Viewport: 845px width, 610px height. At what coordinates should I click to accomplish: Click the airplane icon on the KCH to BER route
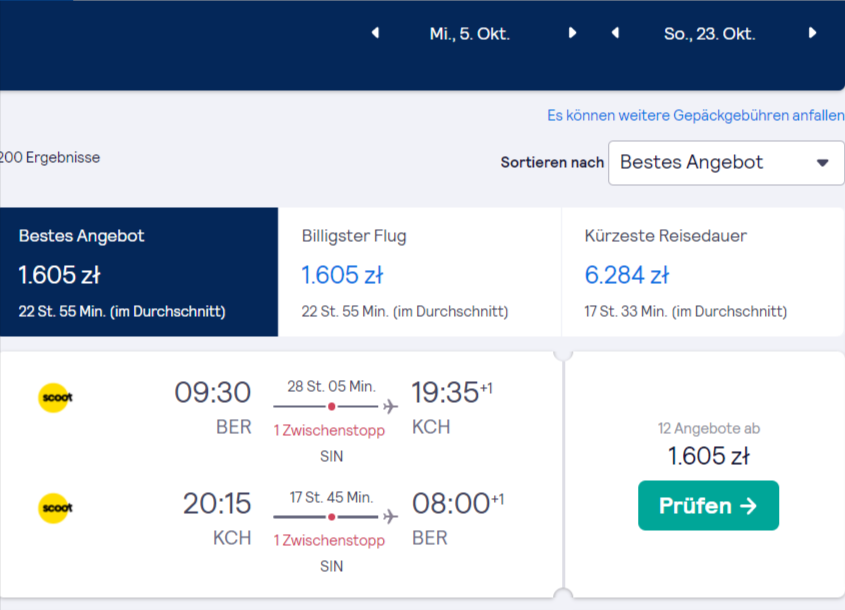(x=390, y=517)
